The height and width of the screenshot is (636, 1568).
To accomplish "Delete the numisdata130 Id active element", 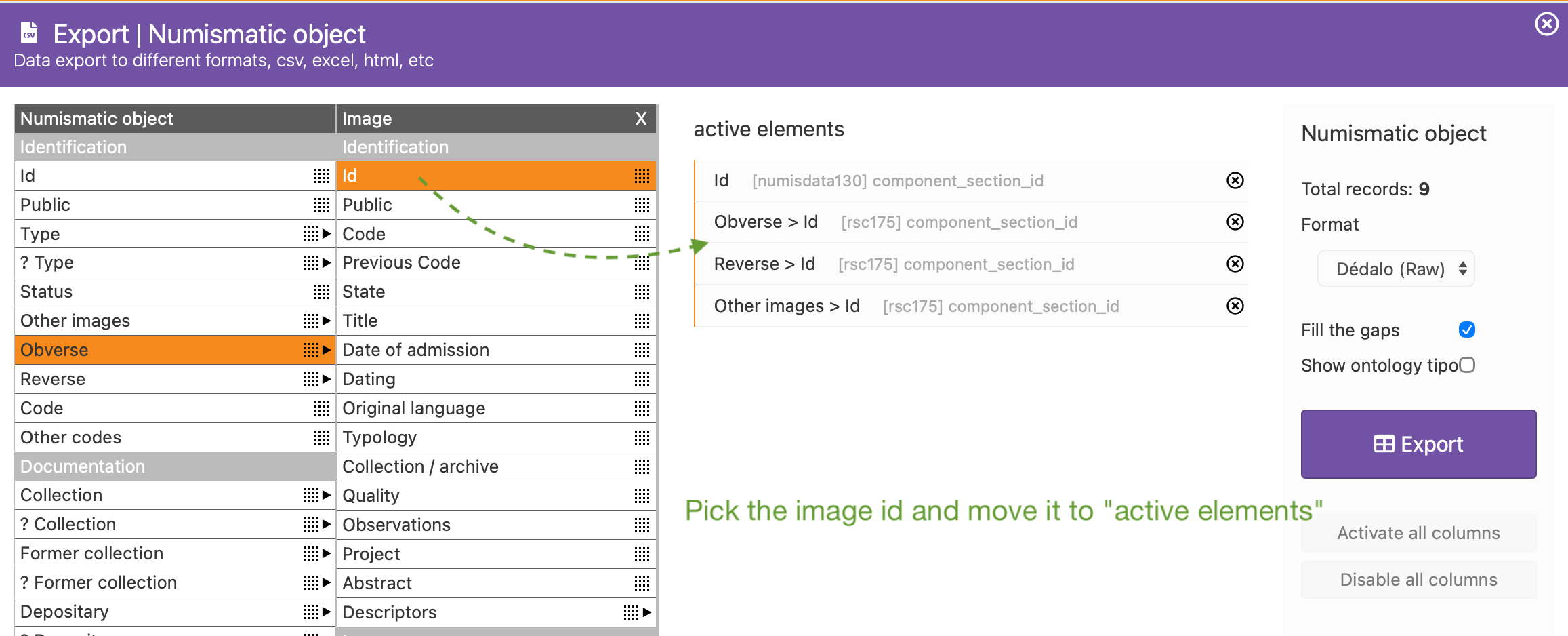I will (1235, 180).
